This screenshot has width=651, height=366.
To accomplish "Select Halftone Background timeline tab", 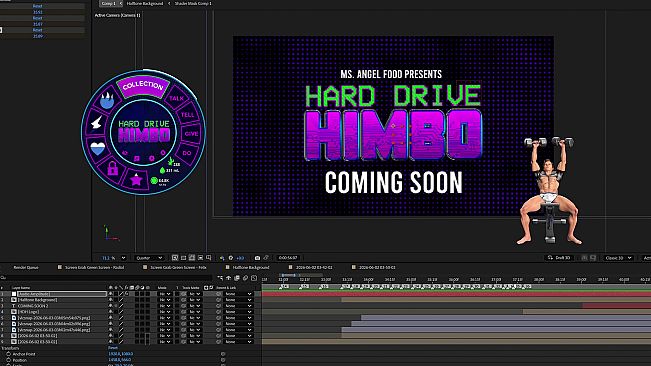I will pyautogui.click(x=251, y=268).
